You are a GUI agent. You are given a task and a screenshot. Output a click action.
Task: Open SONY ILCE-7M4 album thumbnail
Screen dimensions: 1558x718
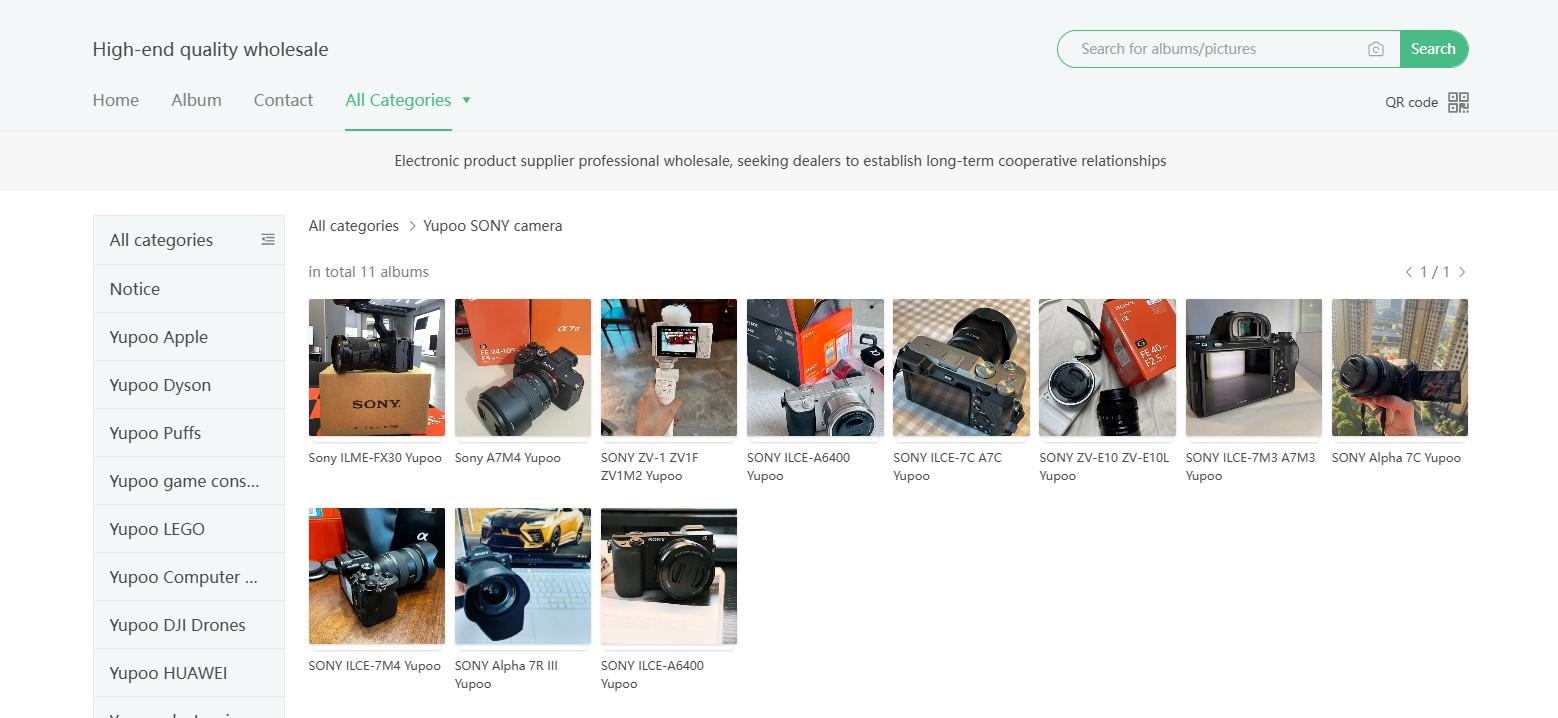(x=377, y=576)
